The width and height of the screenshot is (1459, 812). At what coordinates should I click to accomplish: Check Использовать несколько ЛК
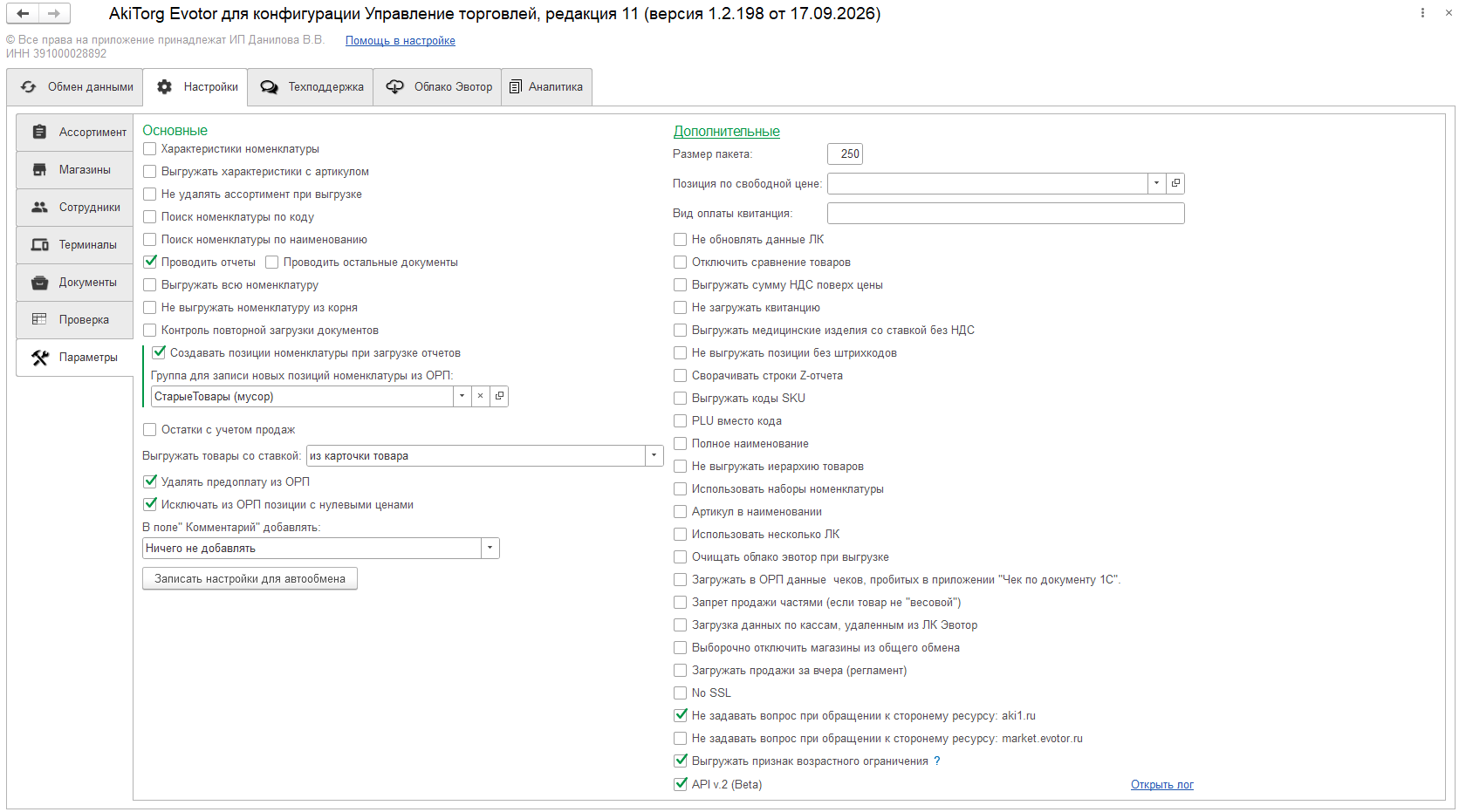click(681, 535)
